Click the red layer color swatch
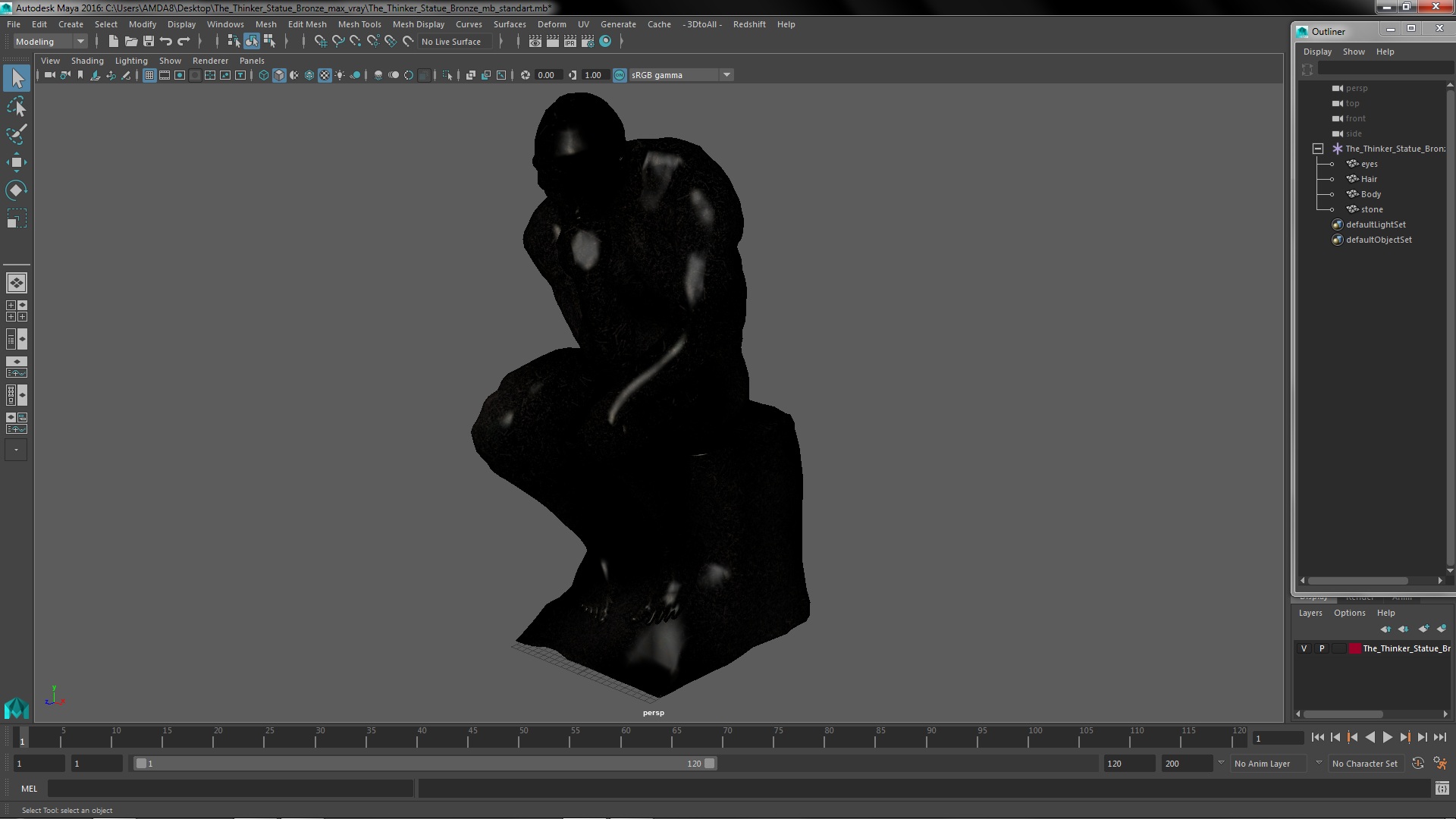This screenshot has width=1456, height=819. [x=1355, y=648]
